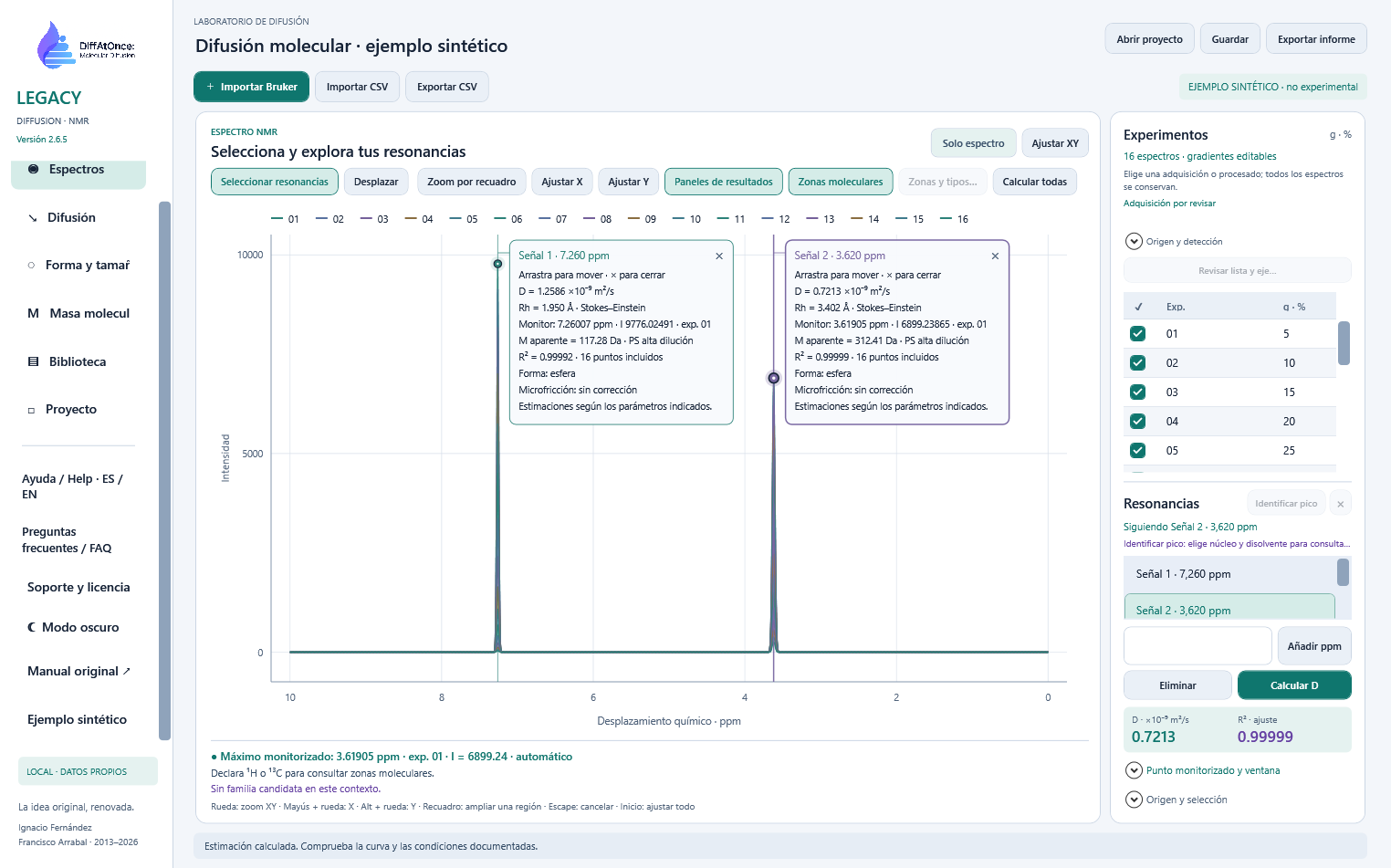Click the Forma y tamaño circle icon
This screenshot has width=1391, height=868.
click(x=31, y=266)
